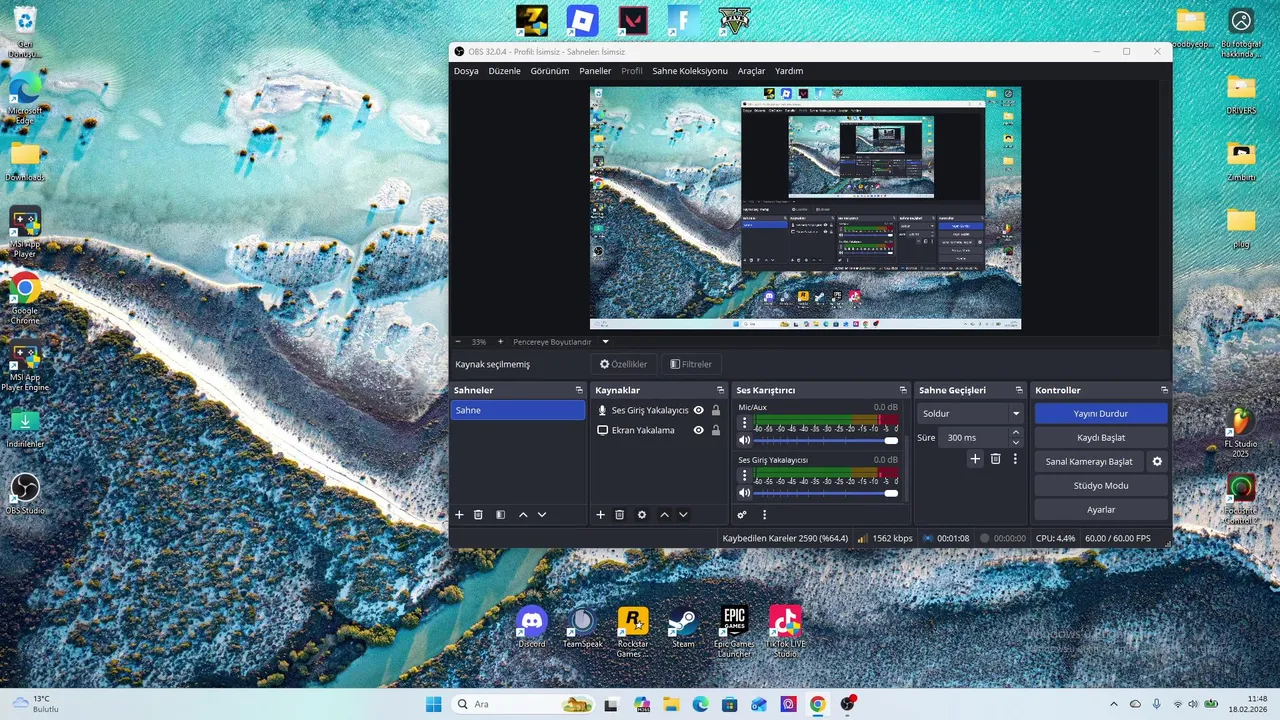Zoom in preview with plus icon
Image resolution: width=1280 pixels, height=720 pixels.
pos(501,342)
